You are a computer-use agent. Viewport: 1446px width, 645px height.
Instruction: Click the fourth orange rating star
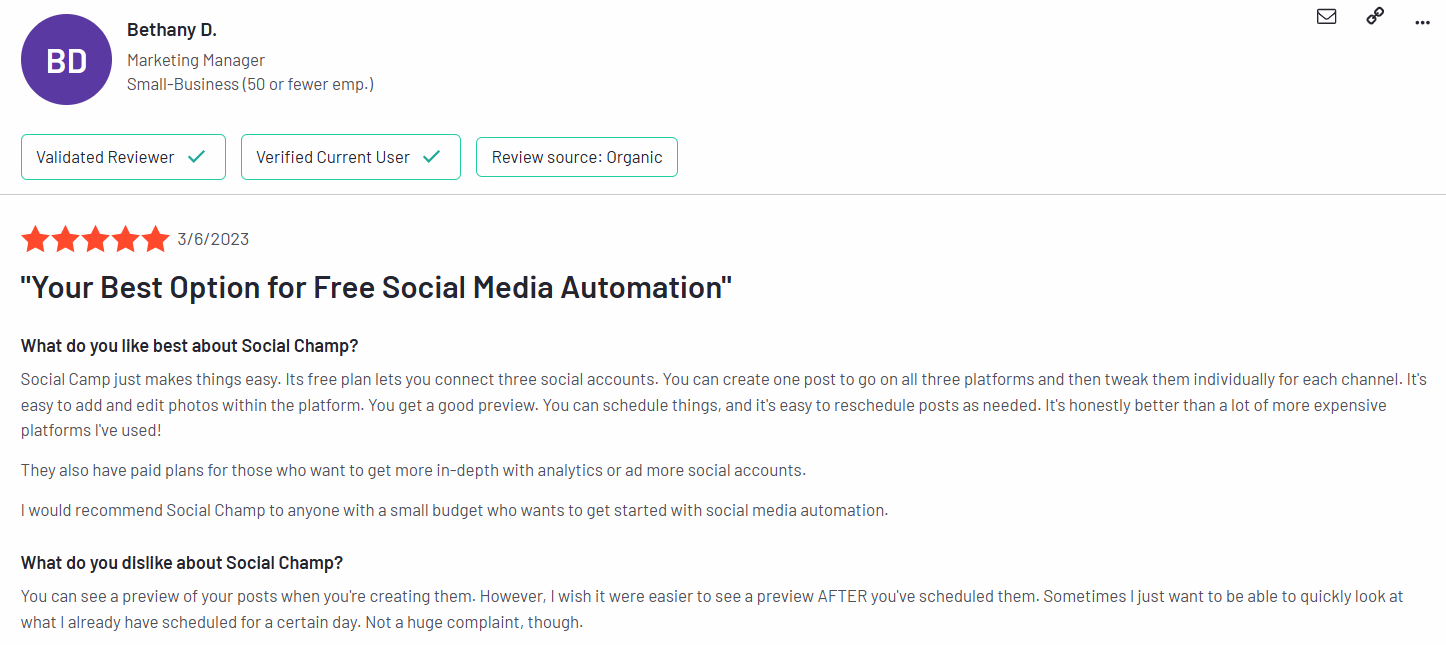click(x=125, y=239)
